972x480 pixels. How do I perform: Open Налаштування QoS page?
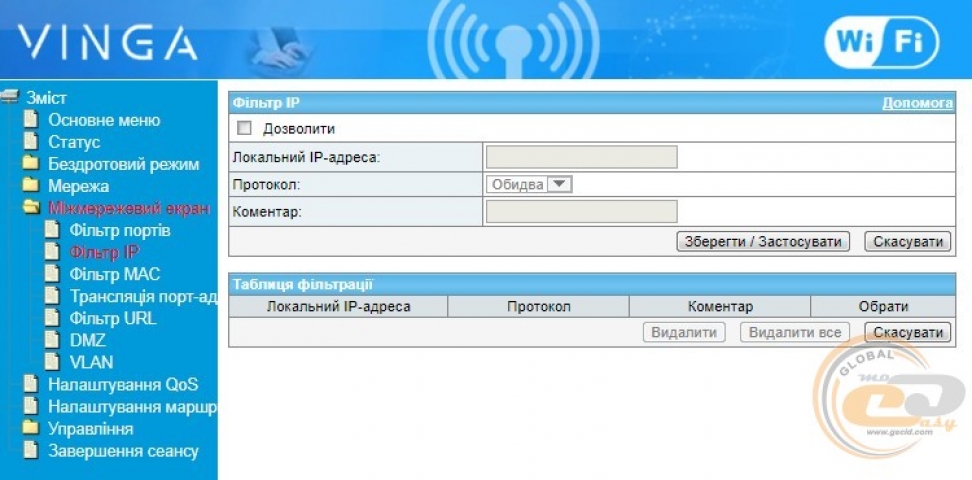tap(123, 384)
